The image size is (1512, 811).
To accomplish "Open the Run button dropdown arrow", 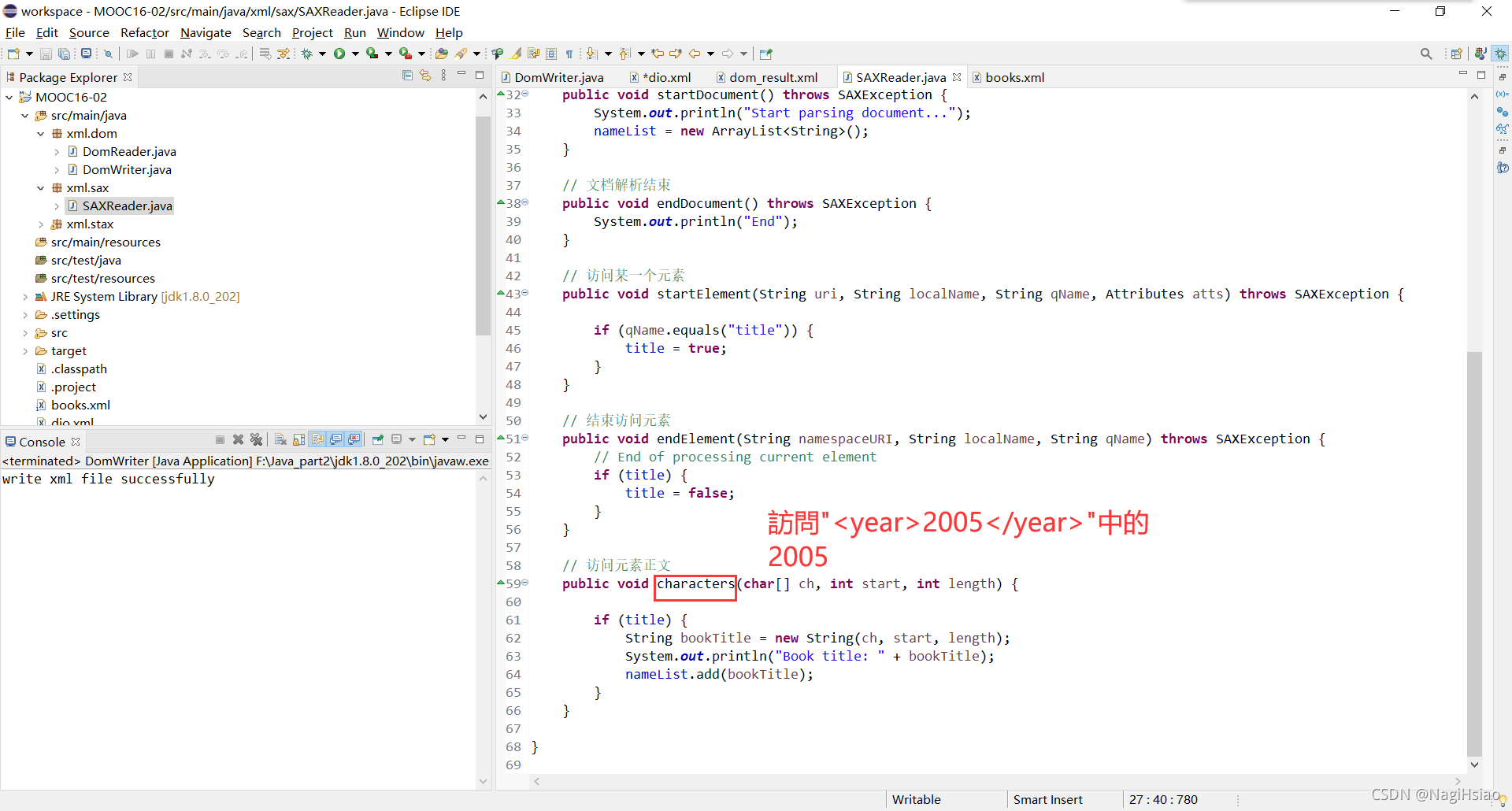I will (x=355, y=54).
